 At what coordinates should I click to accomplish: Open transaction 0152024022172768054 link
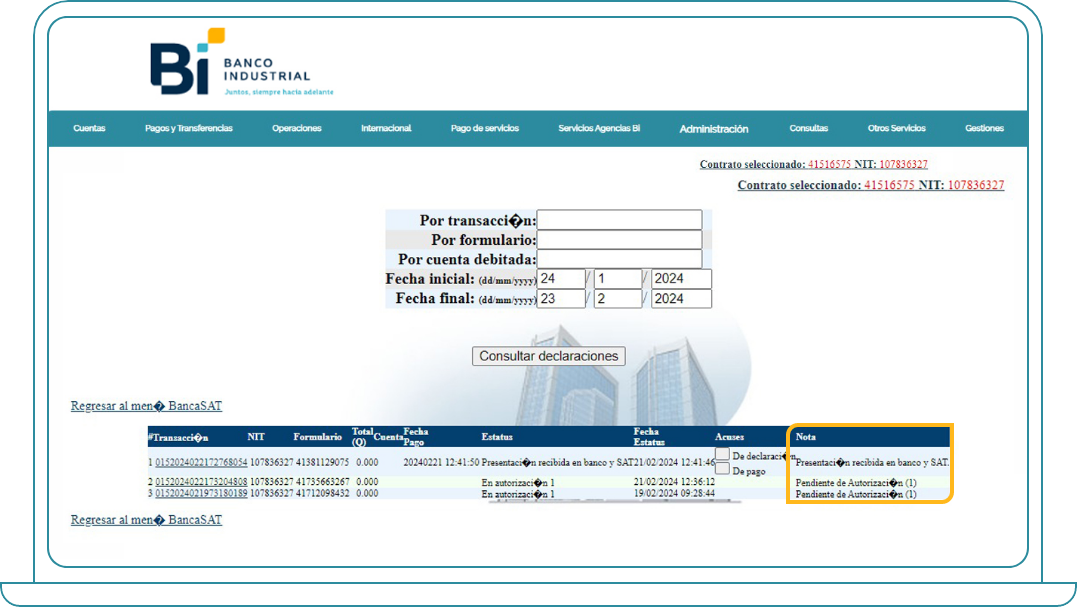201,463
